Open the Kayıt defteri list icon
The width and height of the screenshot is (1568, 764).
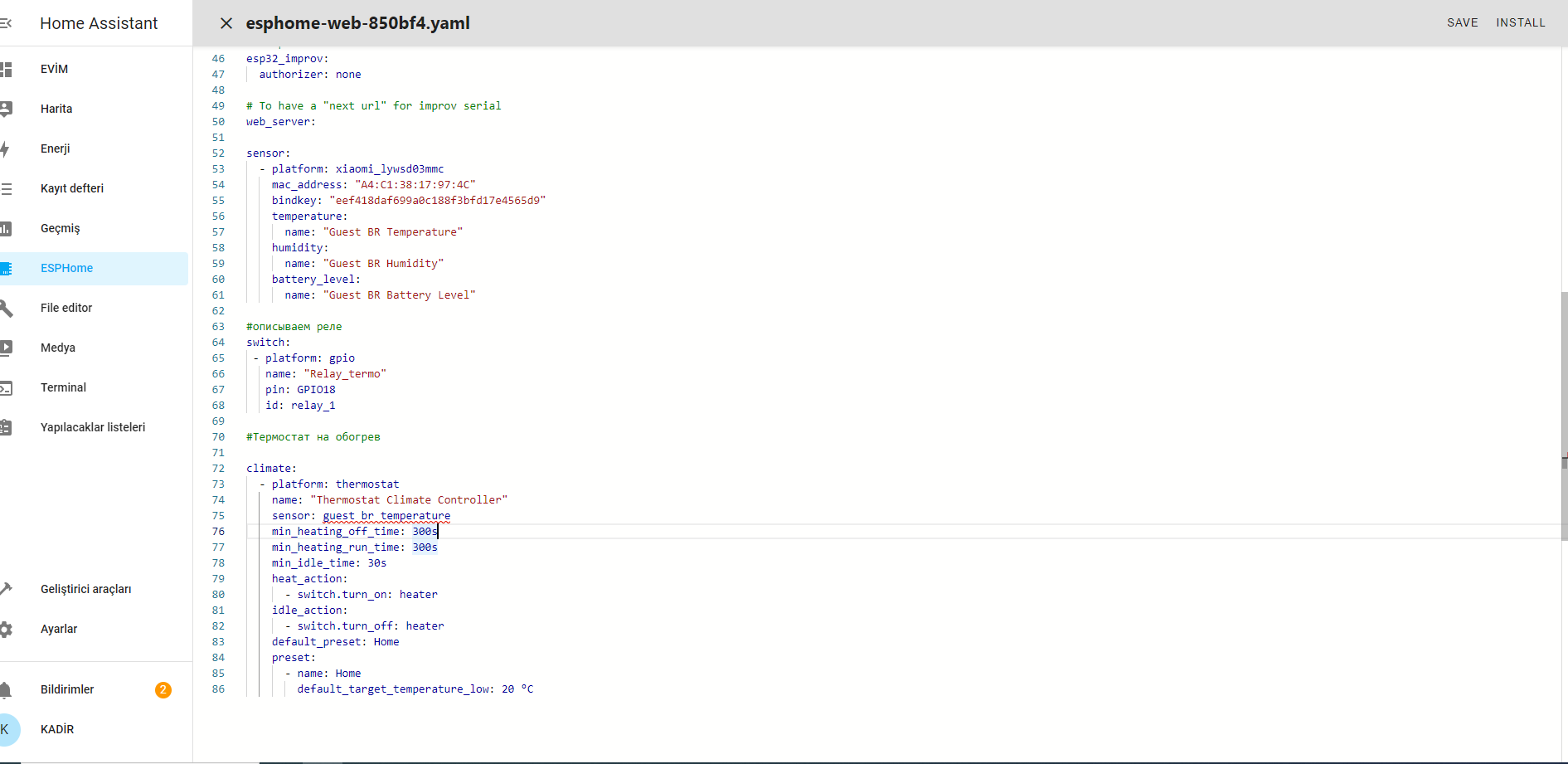click(x=6, y=189)
